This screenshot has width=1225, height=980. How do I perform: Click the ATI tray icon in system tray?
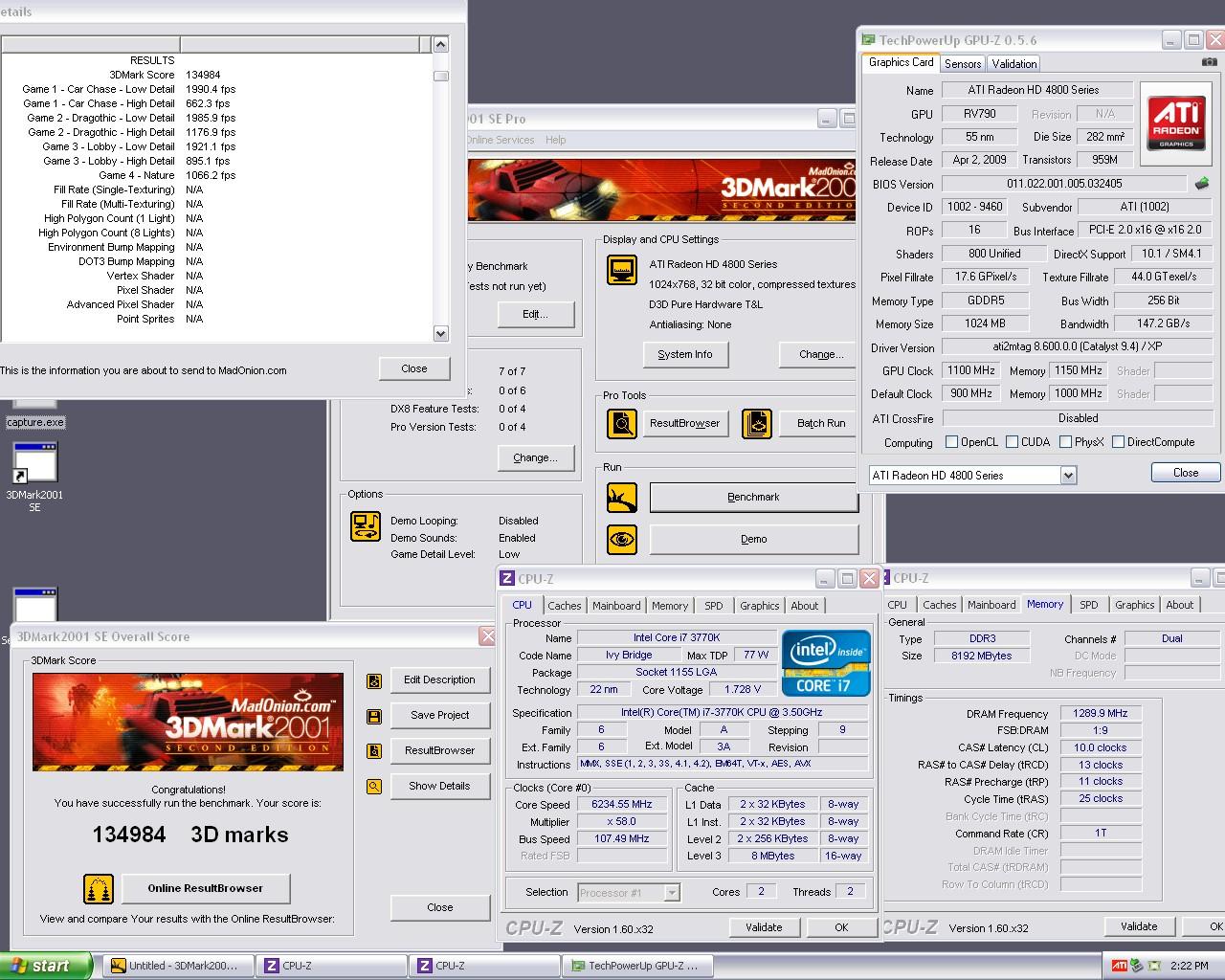tap(1119, 966)
